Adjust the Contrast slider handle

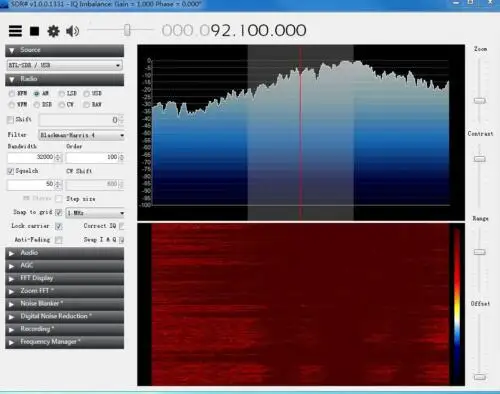tap(480, 159)
